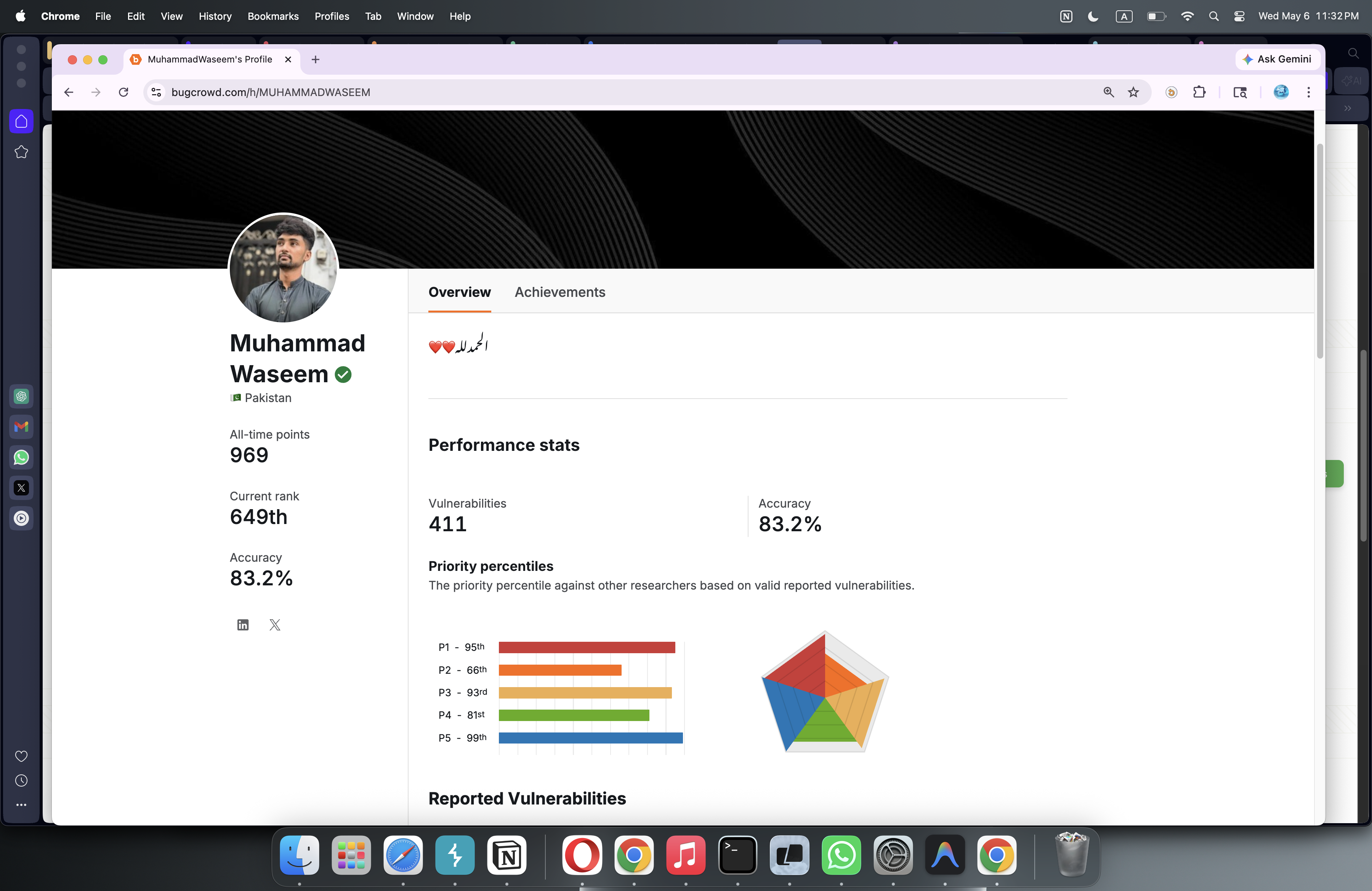Viewport: 1372px width, 891px height.
Task: Open Gmail from the left sidebar
Action: pos(21,427)
